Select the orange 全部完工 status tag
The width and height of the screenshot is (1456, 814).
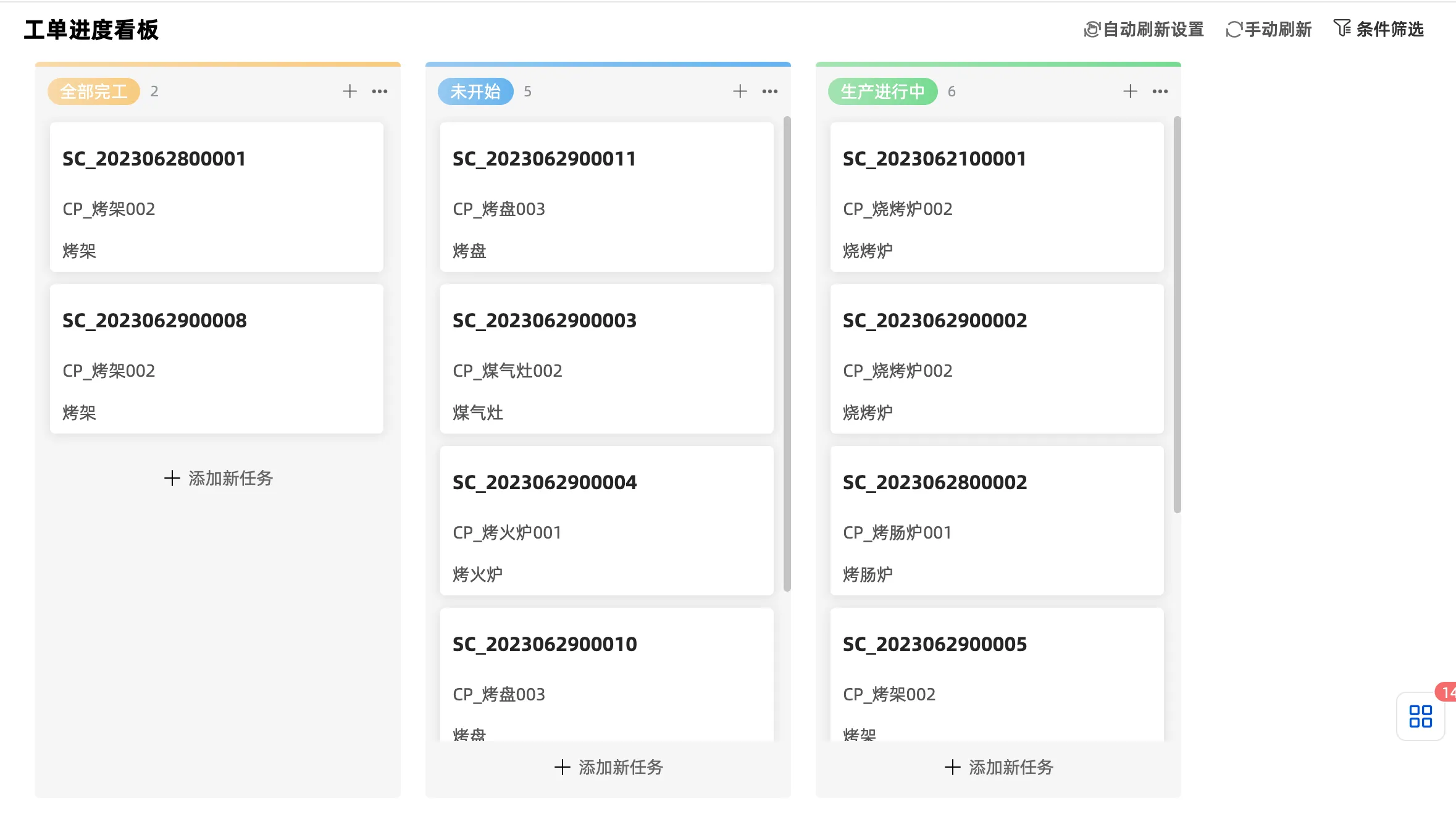coord(94,91)
